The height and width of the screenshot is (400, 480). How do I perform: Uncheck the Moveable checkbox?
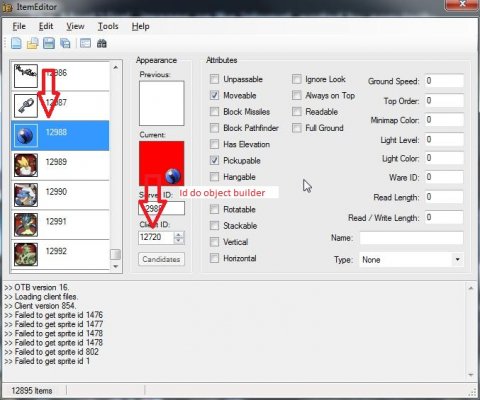[214, 95]
